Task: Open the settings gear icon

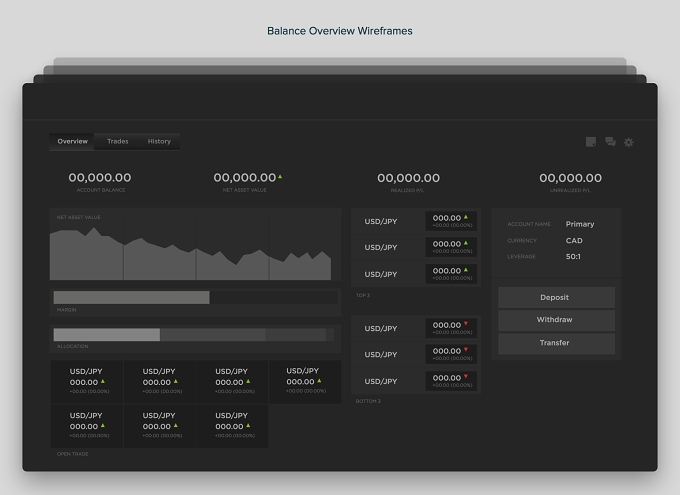Action: 629,142
